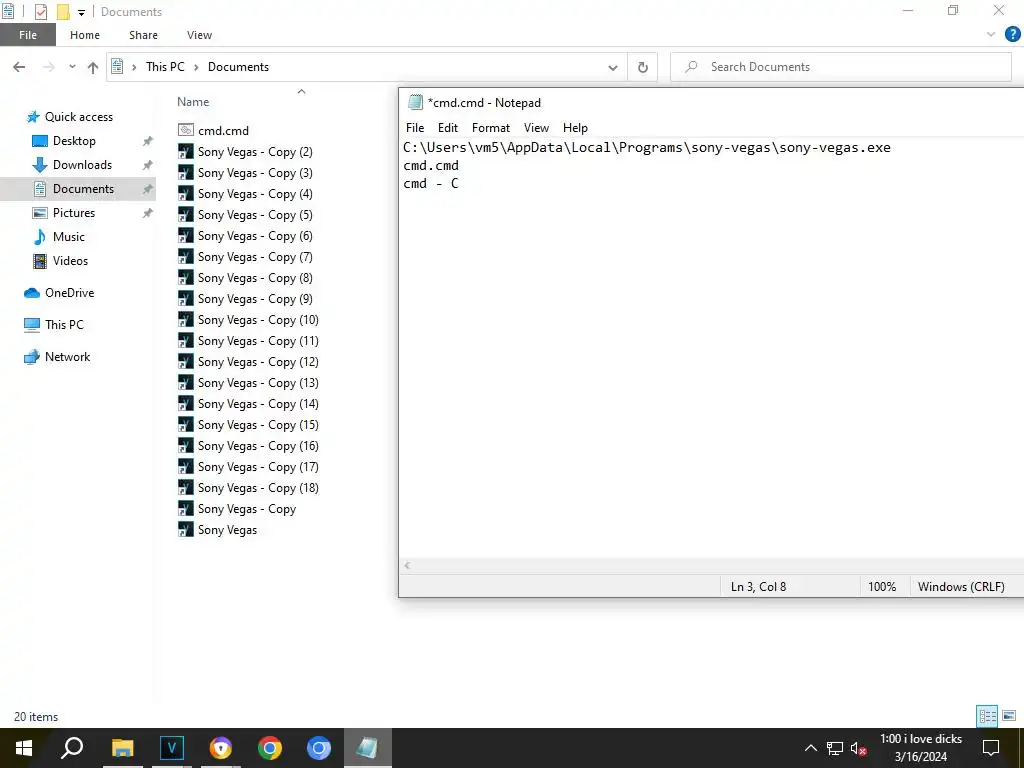Click the muted volume tray icon
Screen dimensions: 1024x768
click(859, 748)
